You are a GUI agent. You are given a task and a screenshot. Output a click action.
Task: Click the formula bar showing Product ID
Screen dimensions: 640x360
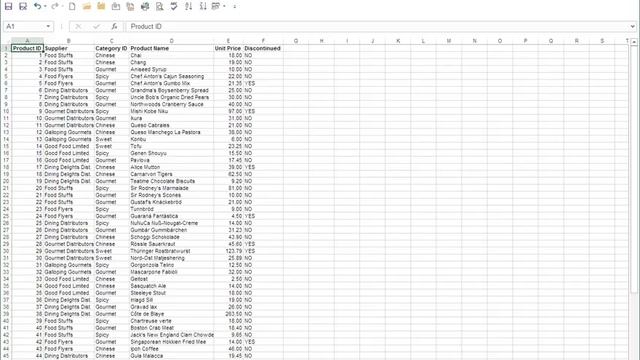[378, 27]
